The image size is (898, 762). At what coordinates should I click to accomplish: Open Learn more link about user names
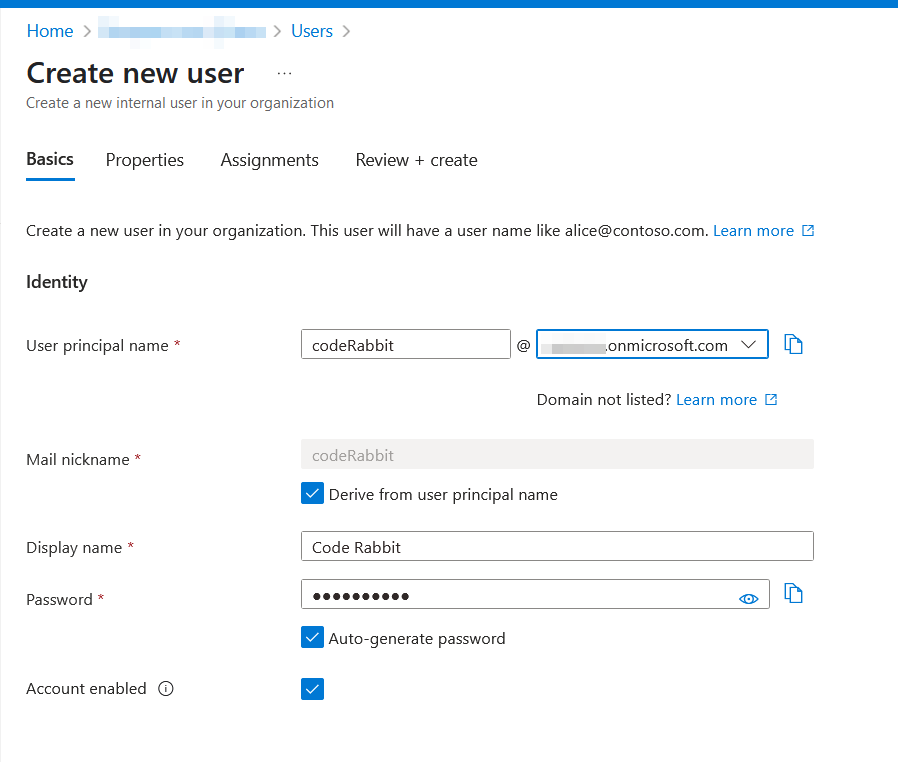[763, 231]
